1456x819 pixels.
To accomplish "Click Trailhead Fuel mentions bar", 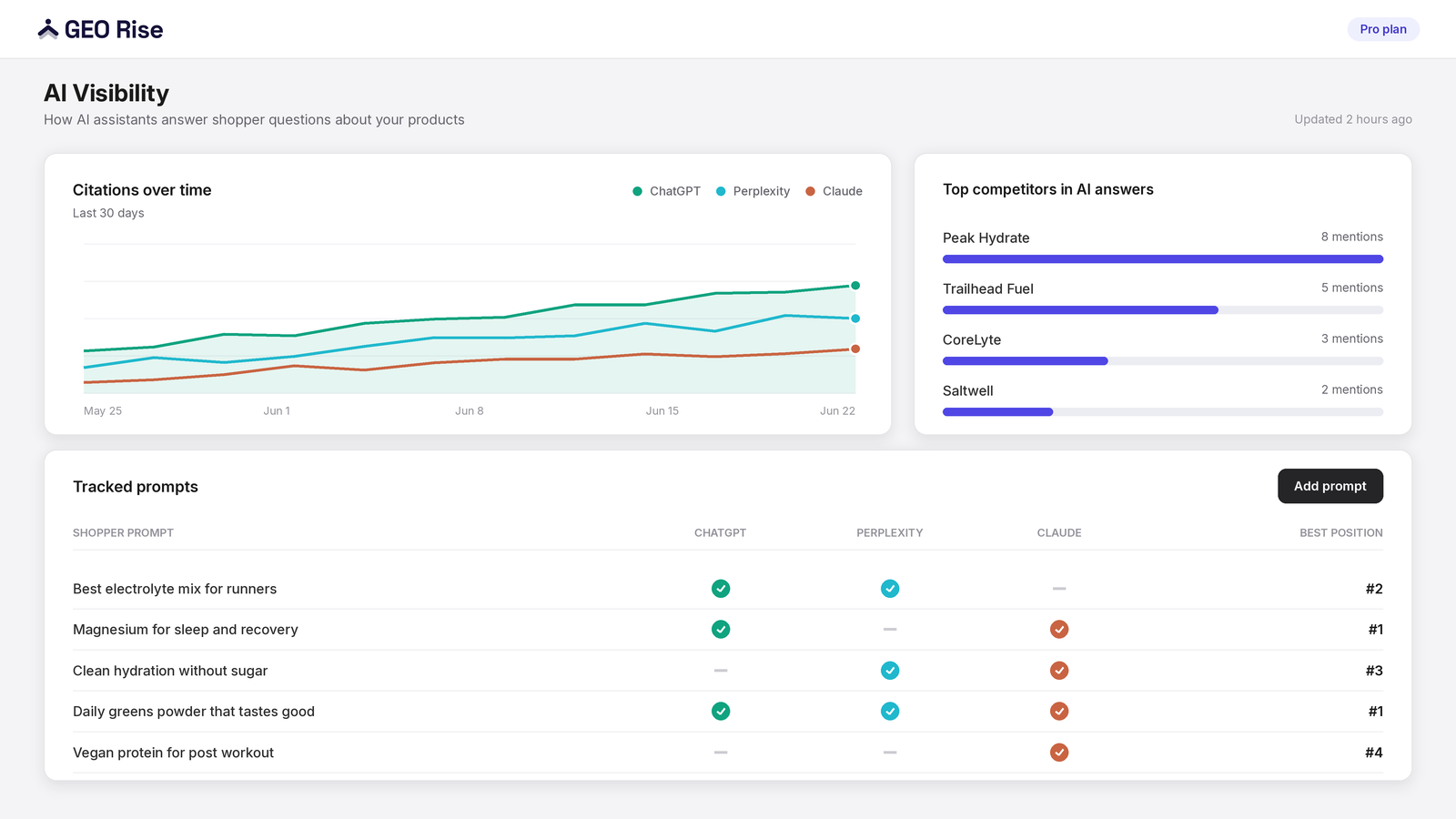I will pyautogui.click(x=1163, y=310).
